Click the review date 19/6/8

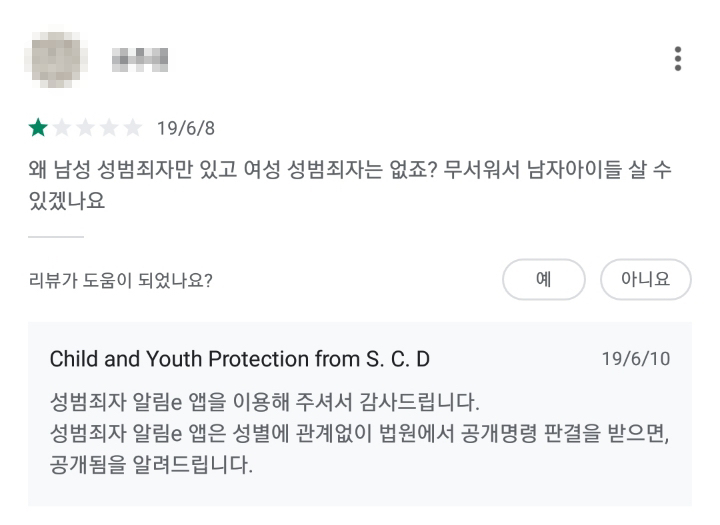[x=186, y=128]
